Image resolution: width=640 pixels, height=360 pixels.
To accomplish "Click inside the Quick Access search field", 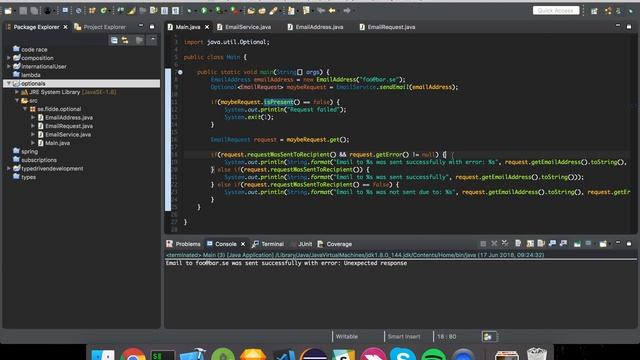I will (x=556, y=11).
